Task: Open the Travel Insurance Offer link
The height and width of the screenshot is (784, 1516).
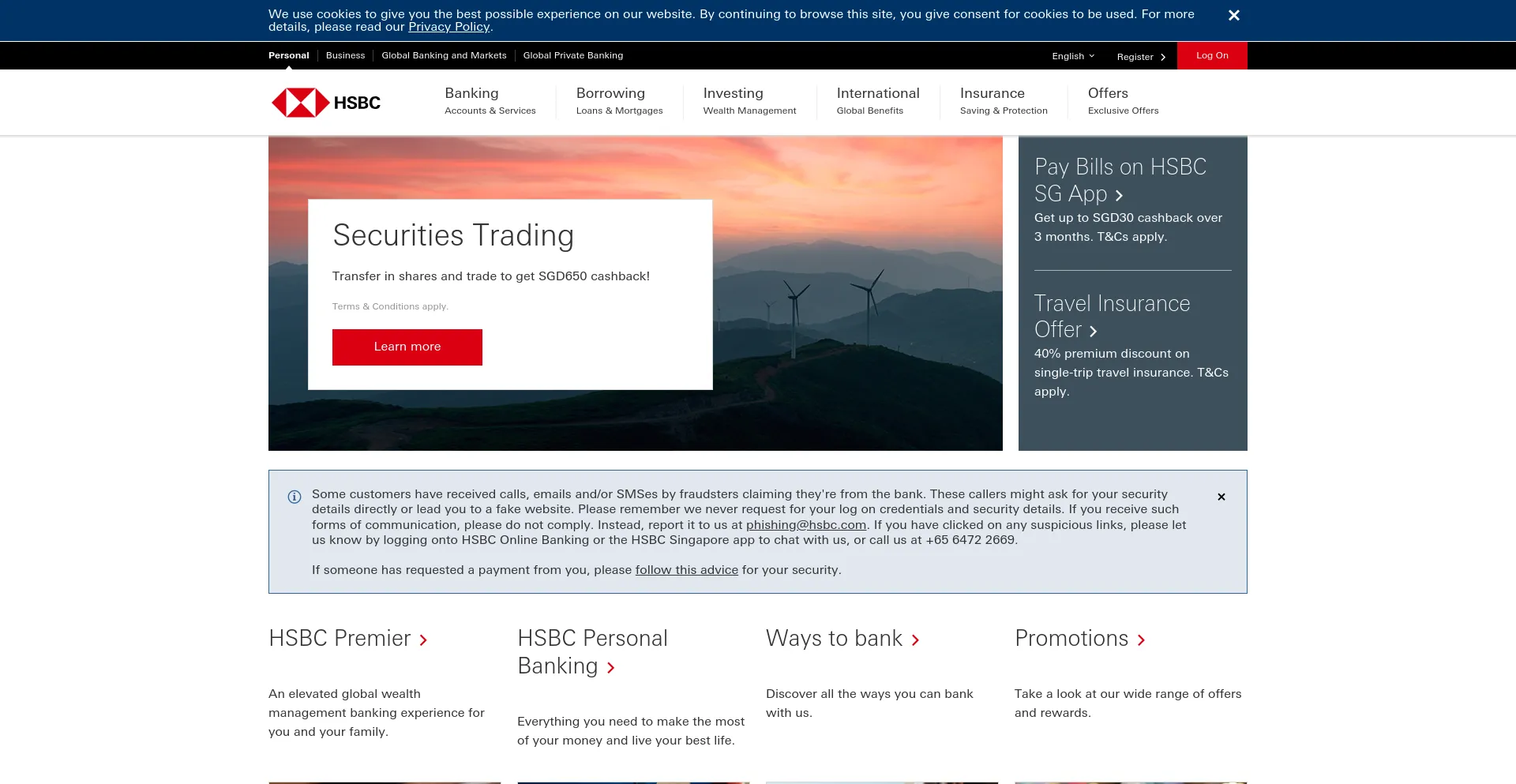Action: pyautogui.click(x=1112, y=316)
